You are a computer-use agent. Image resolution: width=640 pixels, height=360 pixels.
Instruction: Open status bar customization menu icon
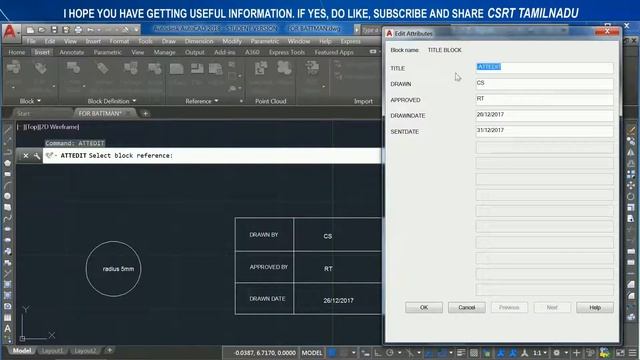[633, 353]
